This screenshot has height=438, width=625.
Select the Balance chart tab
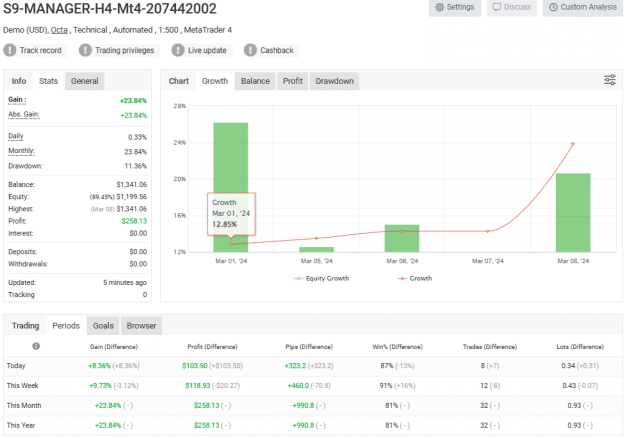[x=255, y=81]
